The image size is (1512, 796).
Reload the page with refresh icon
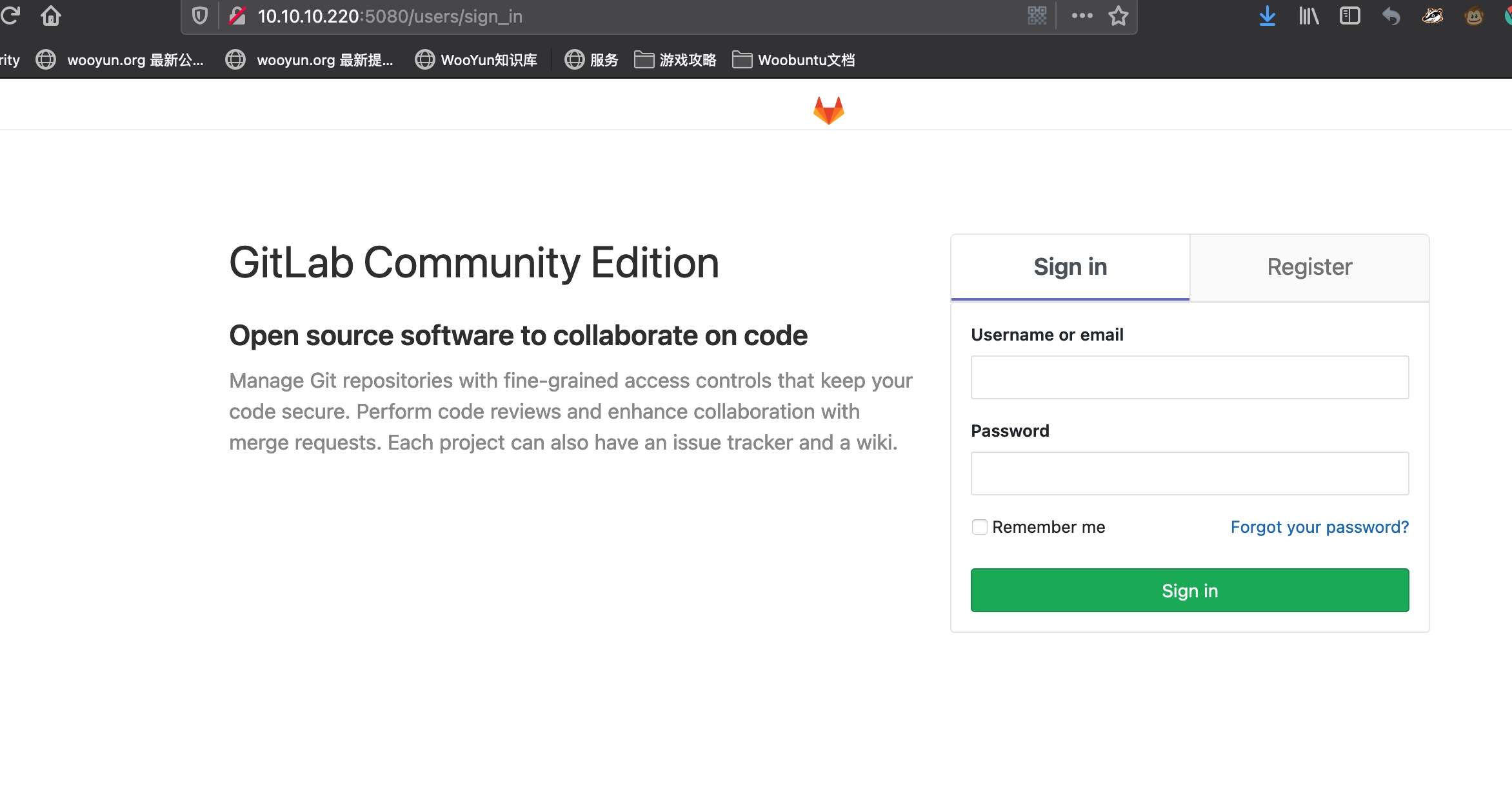11,15
